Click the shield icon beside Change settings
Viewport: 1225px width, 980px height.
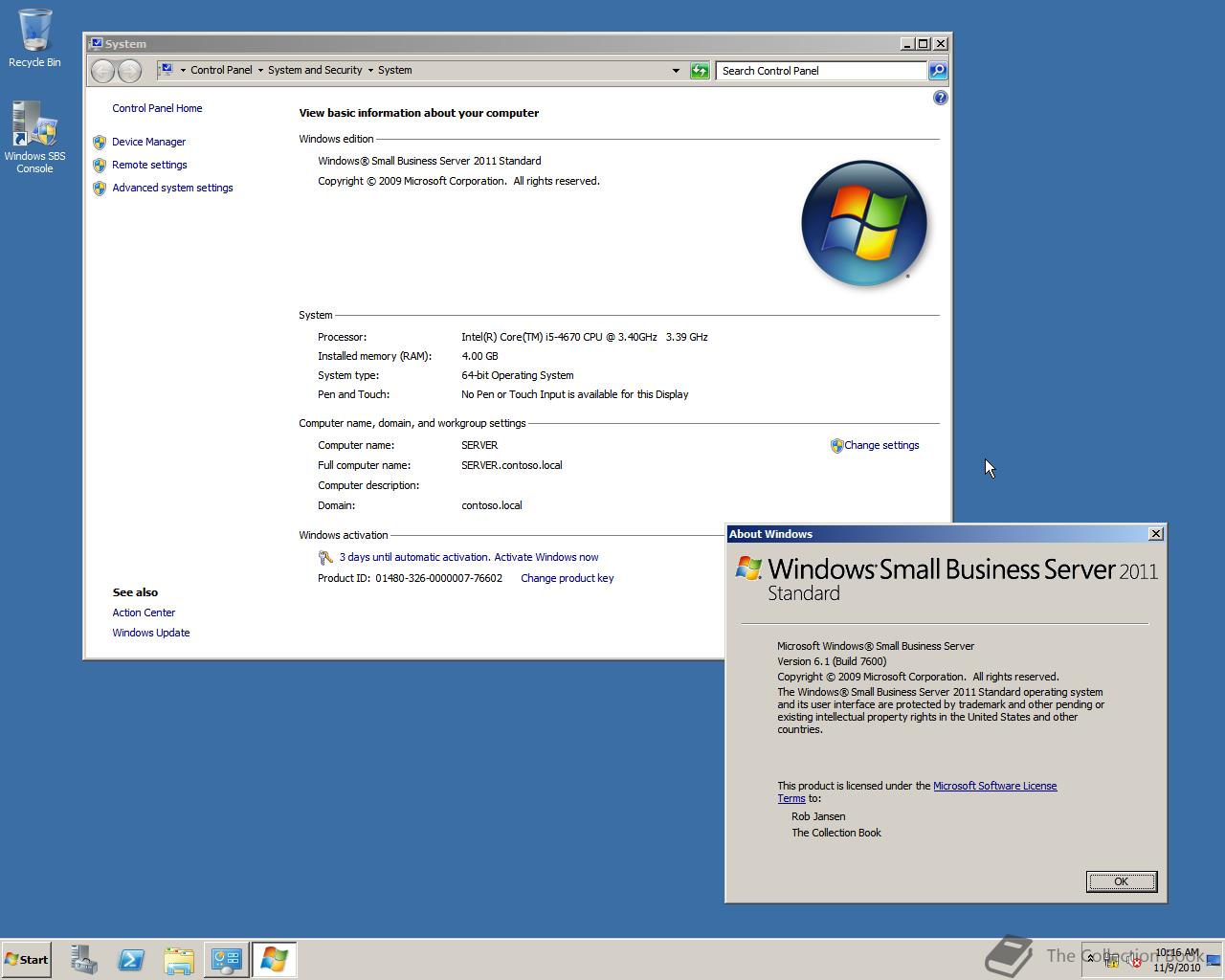(836, 445)
